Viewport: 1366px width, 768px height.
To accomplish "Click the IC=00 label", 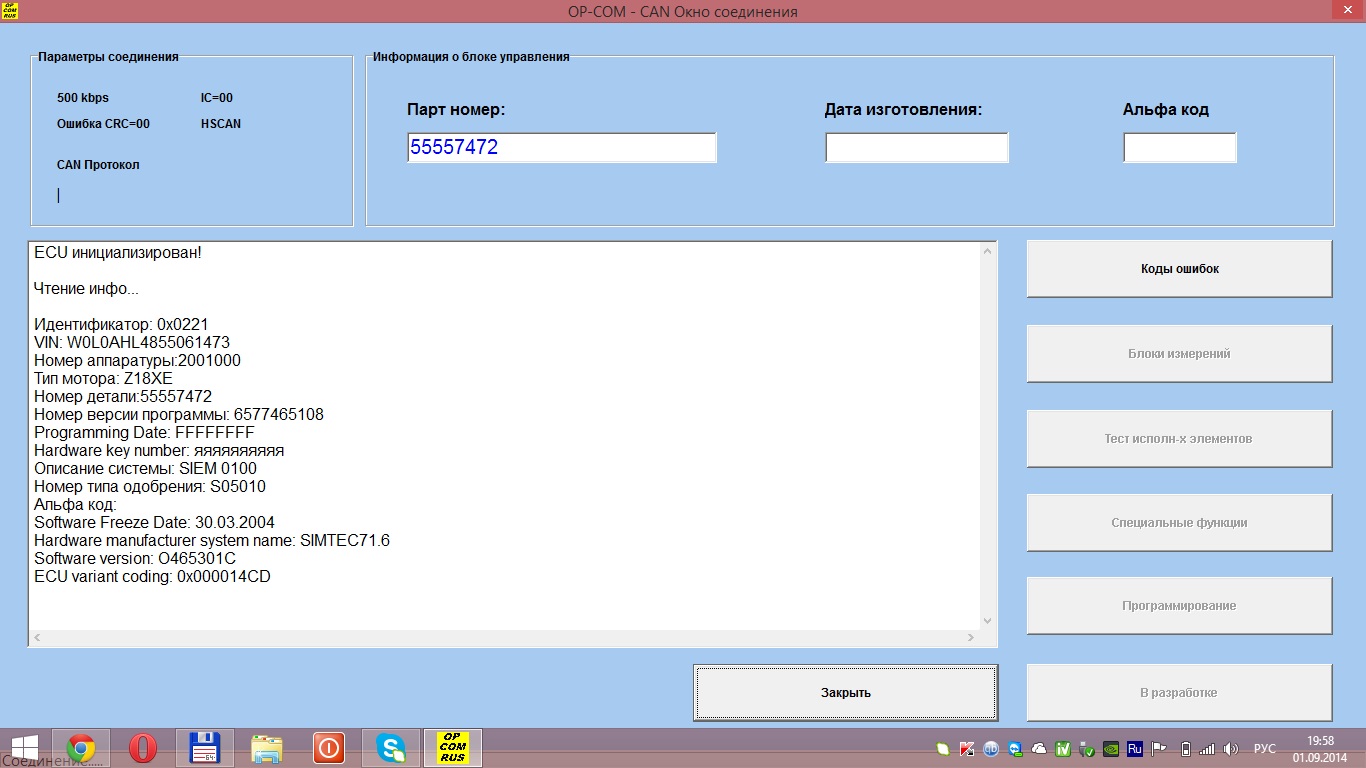I will coord(217,98).
